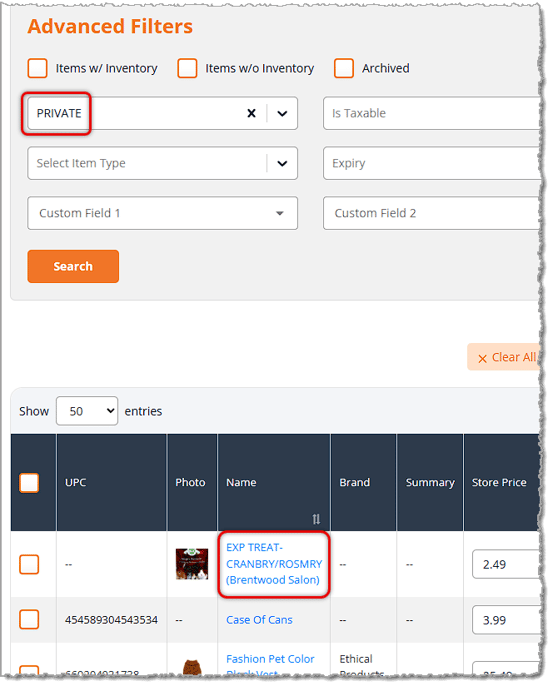Sort the table by the Name column

click(316, 519)
